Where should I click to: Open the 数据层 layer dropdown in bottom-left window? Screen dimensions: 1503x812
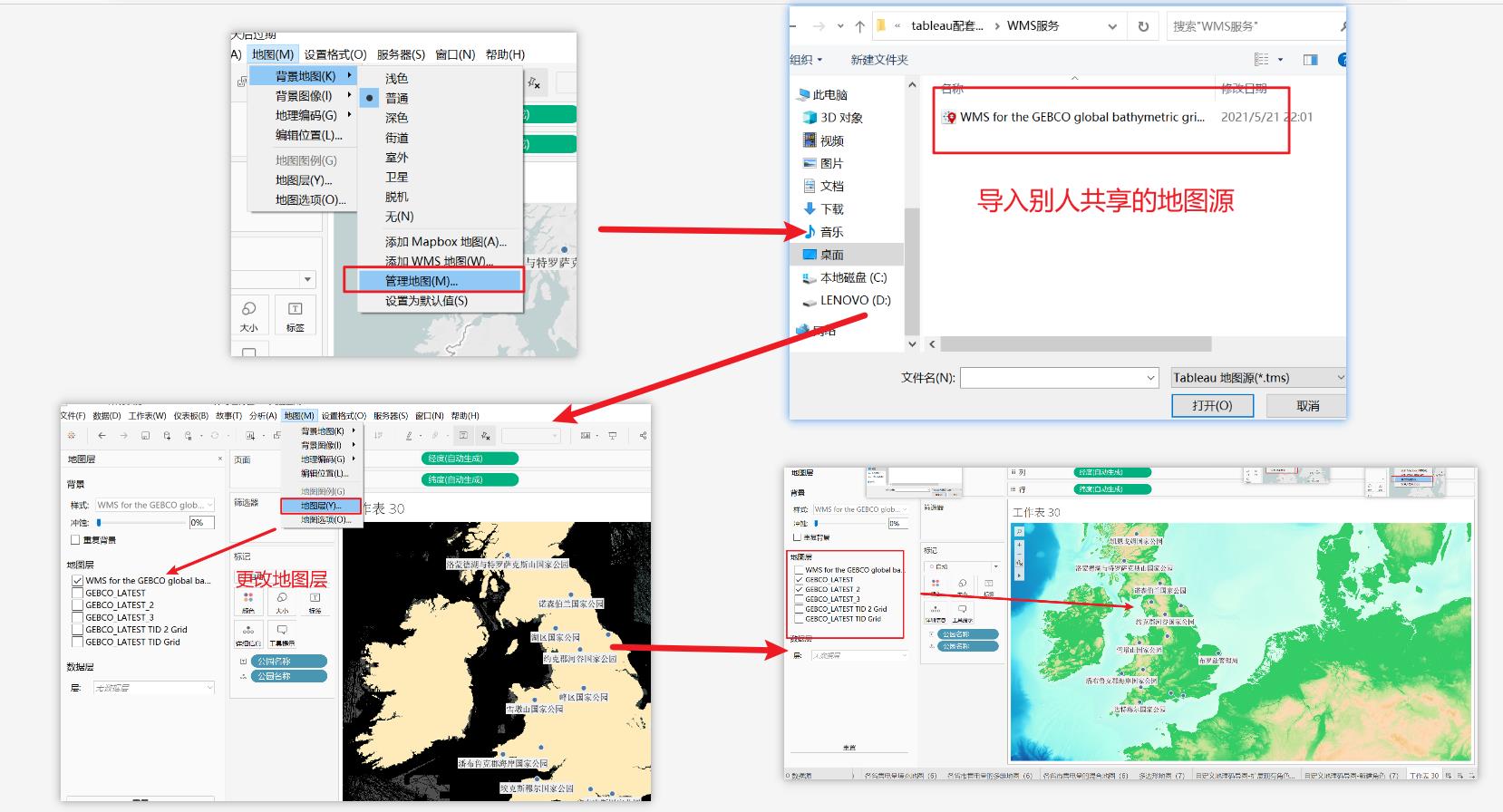[x=155, y=688]
